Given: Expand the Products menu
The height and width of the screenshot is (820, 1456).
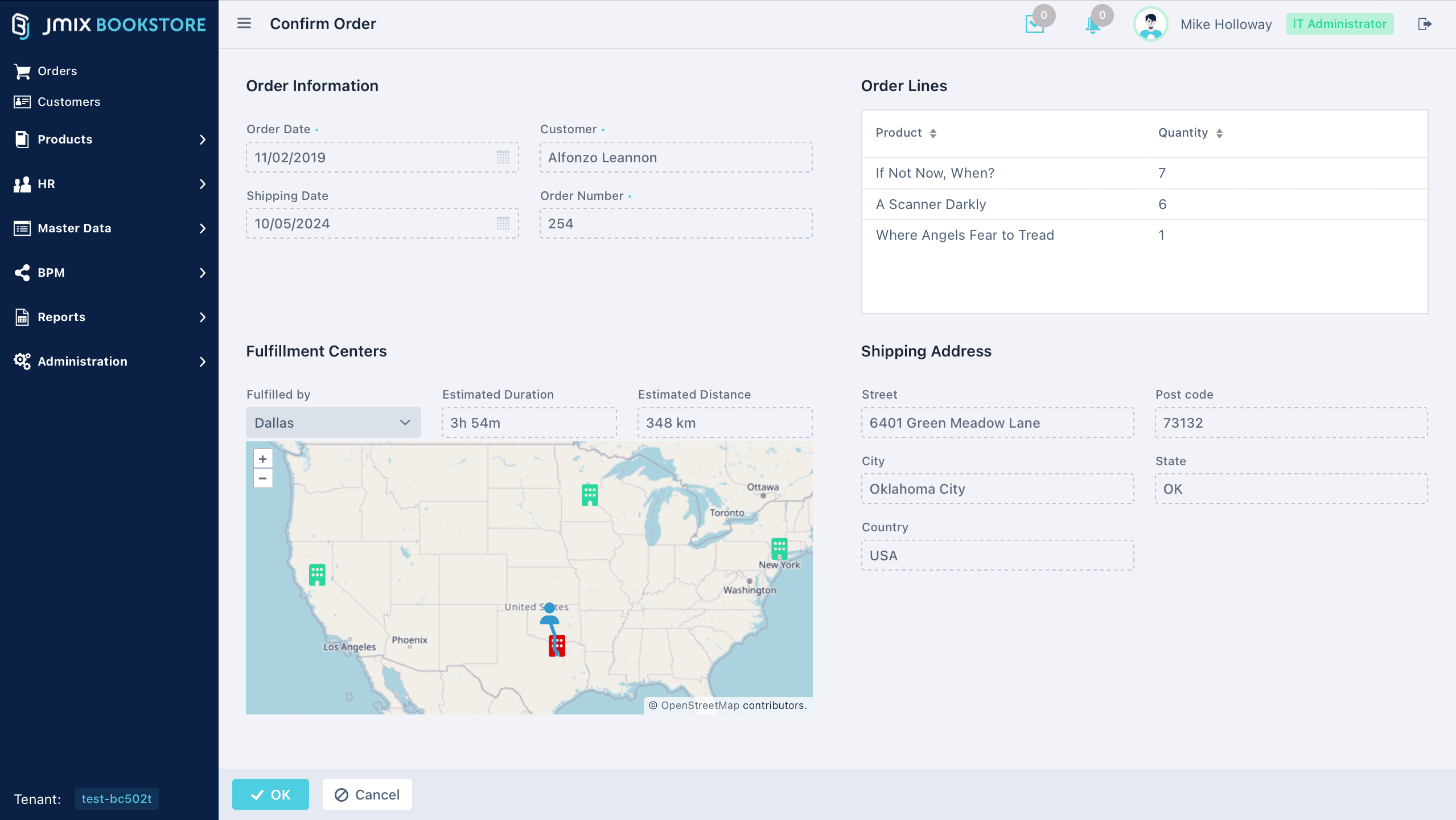Looking at the screenshot, I should pos(109,140).
